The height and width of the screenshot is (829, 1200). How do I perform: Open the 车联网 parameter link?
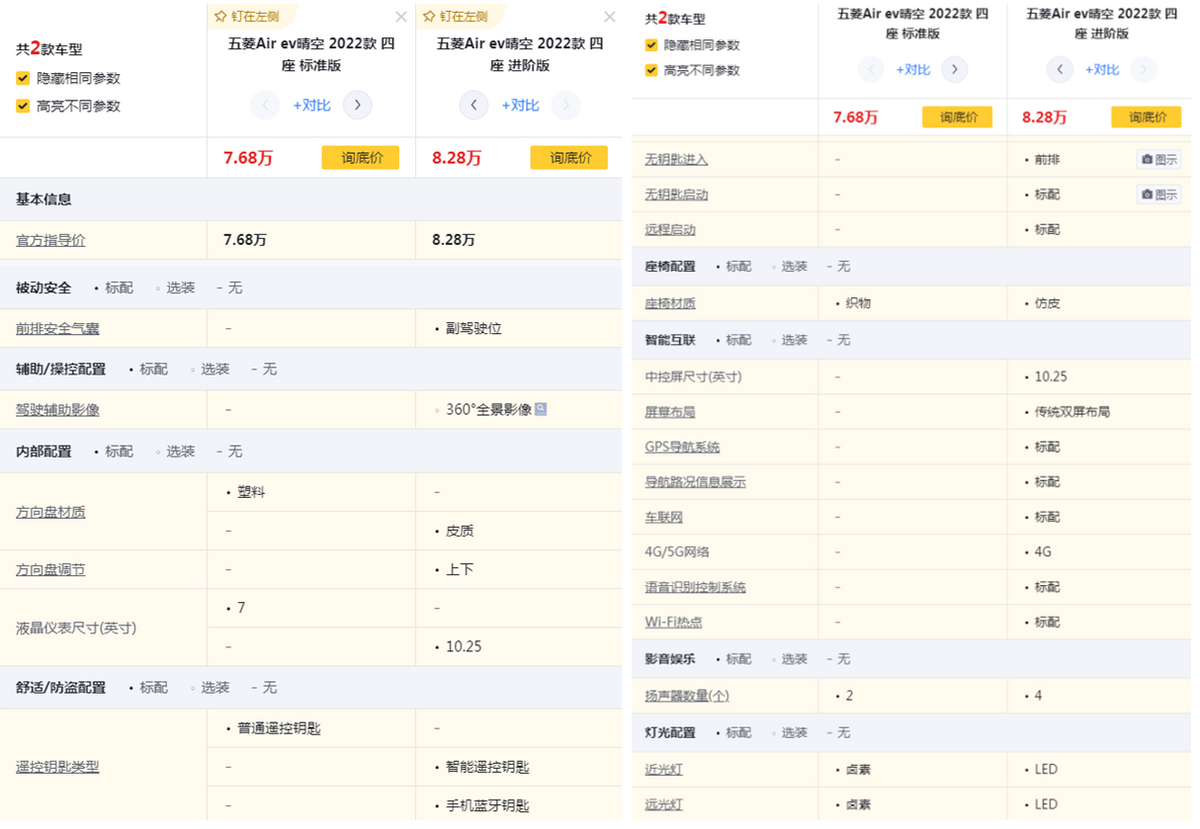point(664,517)
